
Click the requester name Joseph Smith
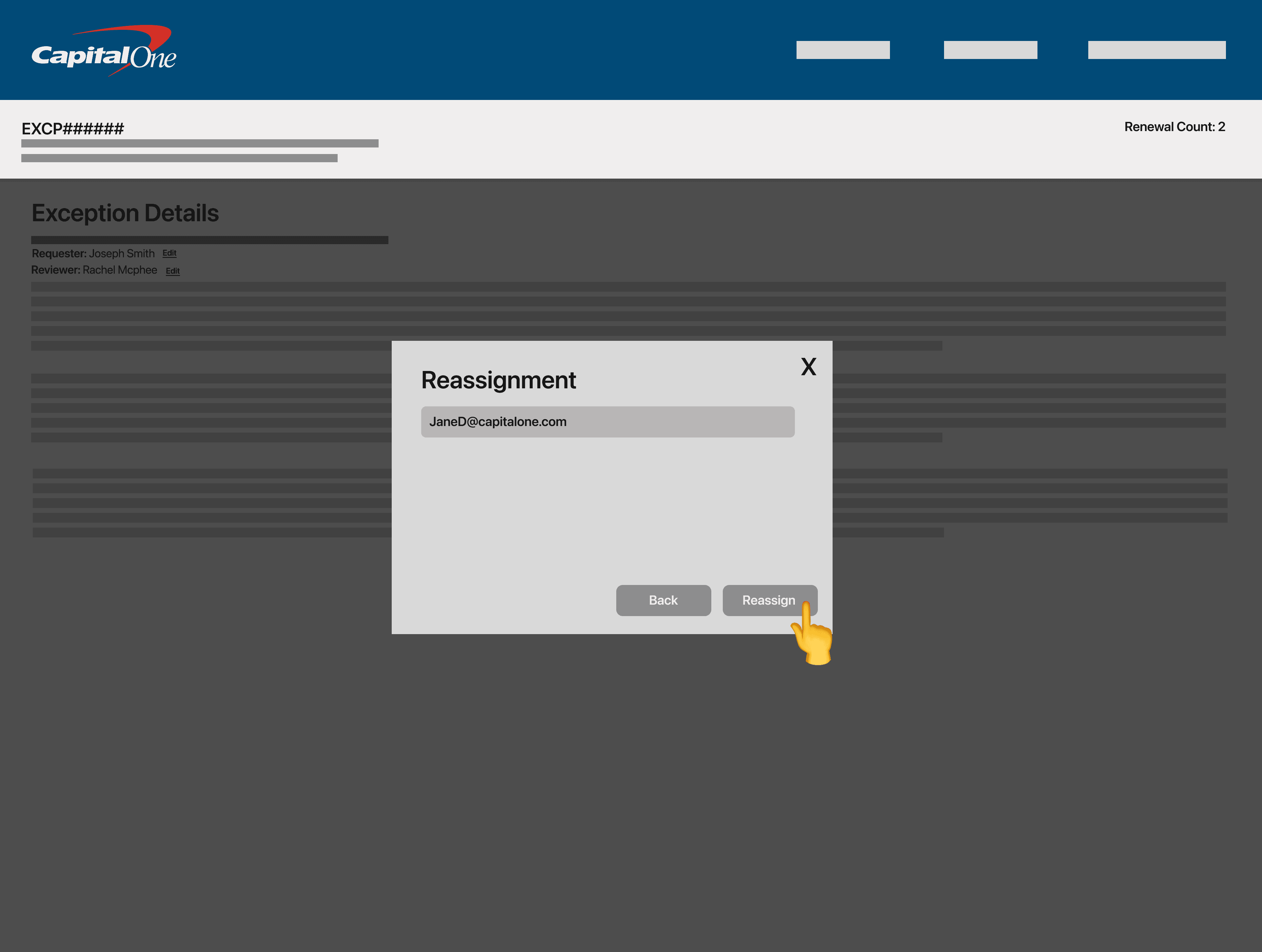point(122,253)
